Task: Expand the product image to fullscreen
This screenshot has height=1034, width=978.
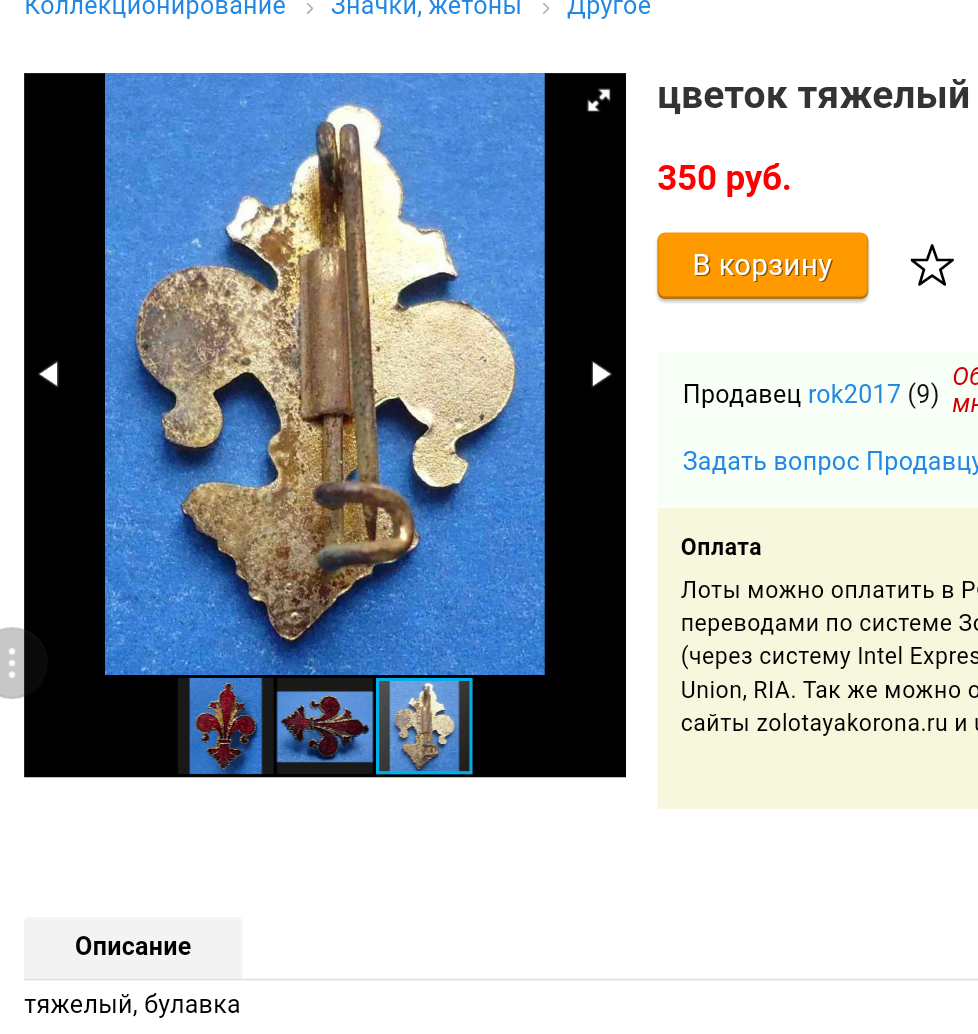Action: pyautogui.click(x=599, y=100)
